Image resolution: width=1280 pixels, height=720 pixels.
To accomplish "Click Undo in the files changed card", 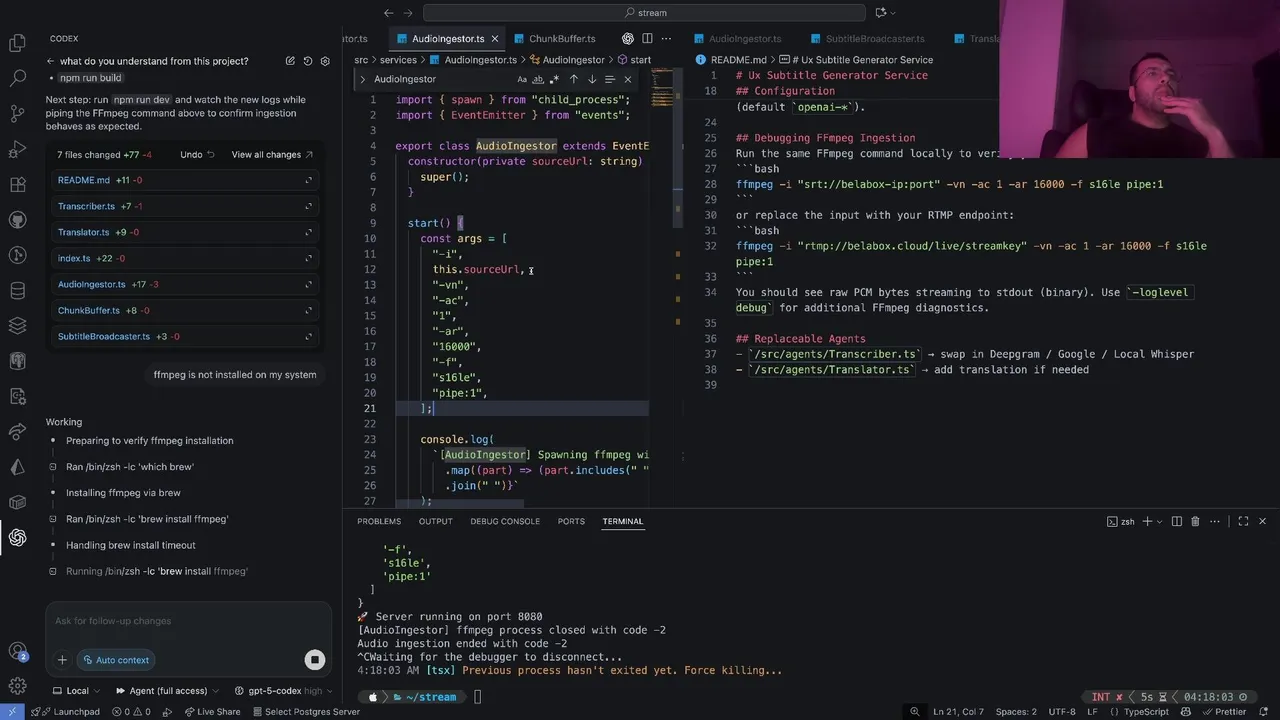I will [x=197, y=155].
